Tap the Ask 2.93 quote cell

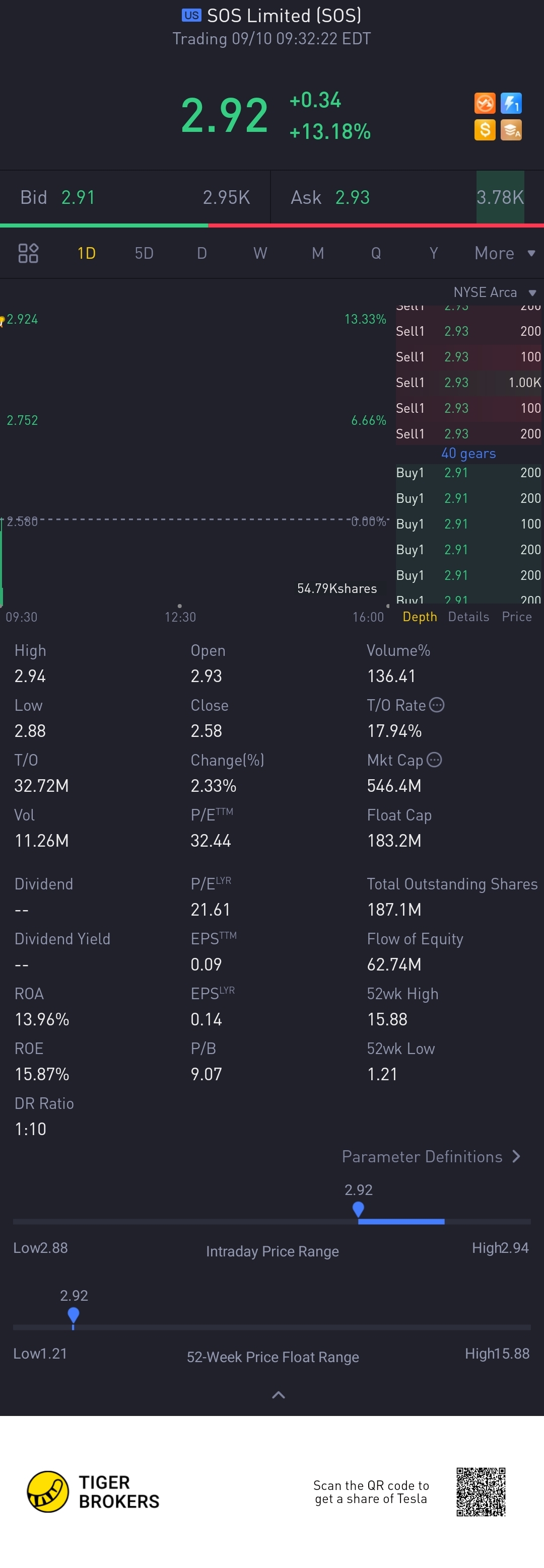[407, 197]
